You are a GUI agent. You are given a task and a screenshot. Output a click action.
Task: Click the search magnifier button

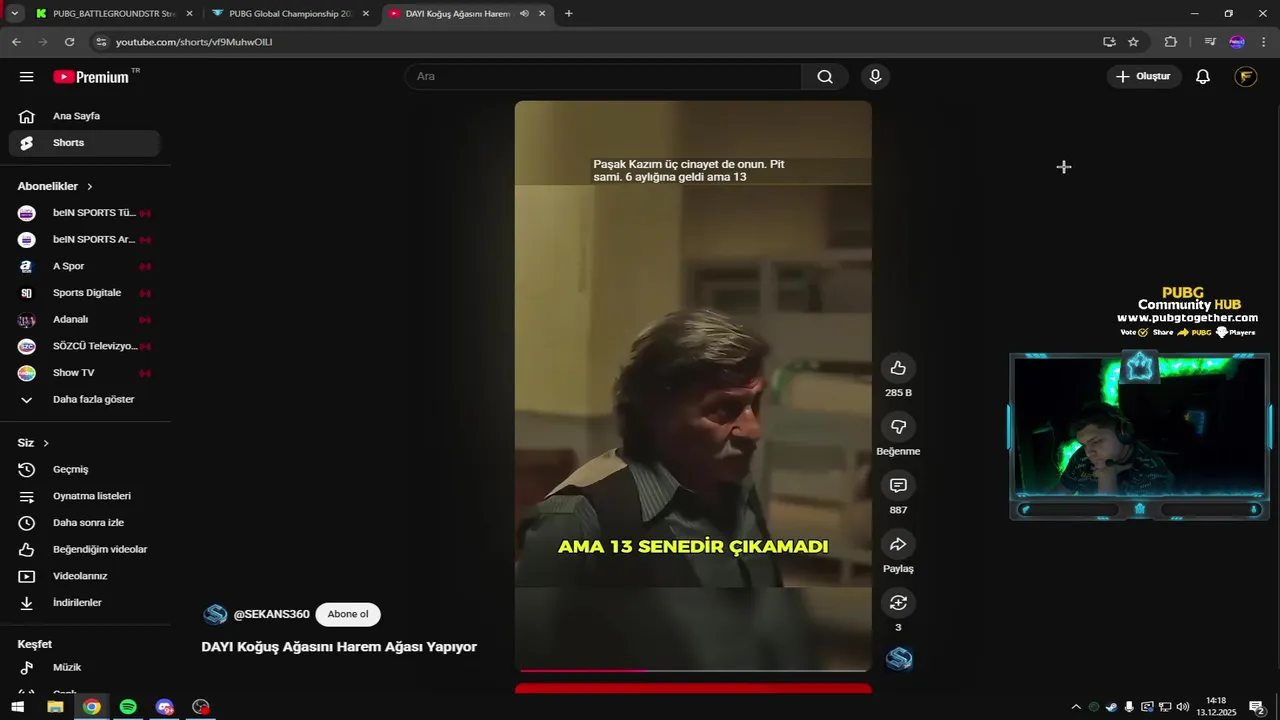(x=825, y=77)
